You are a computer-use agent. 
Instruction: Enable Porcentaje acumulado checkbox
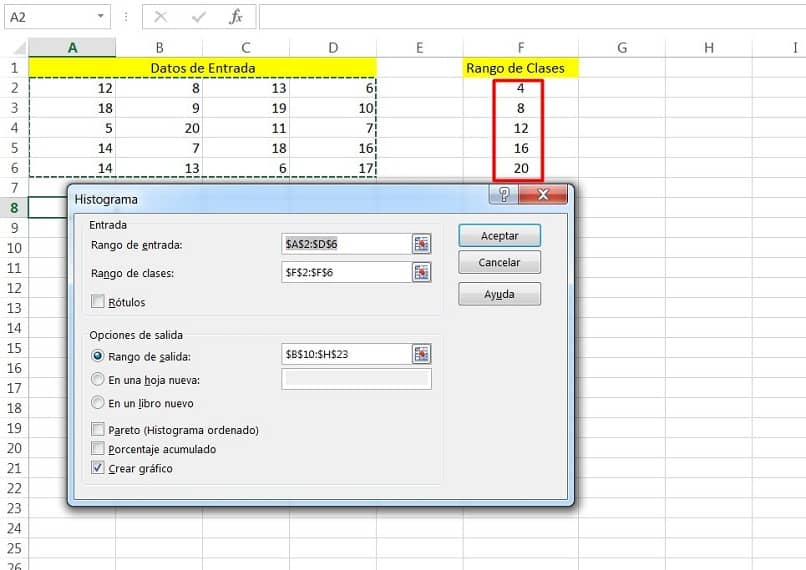click(98, 448)
